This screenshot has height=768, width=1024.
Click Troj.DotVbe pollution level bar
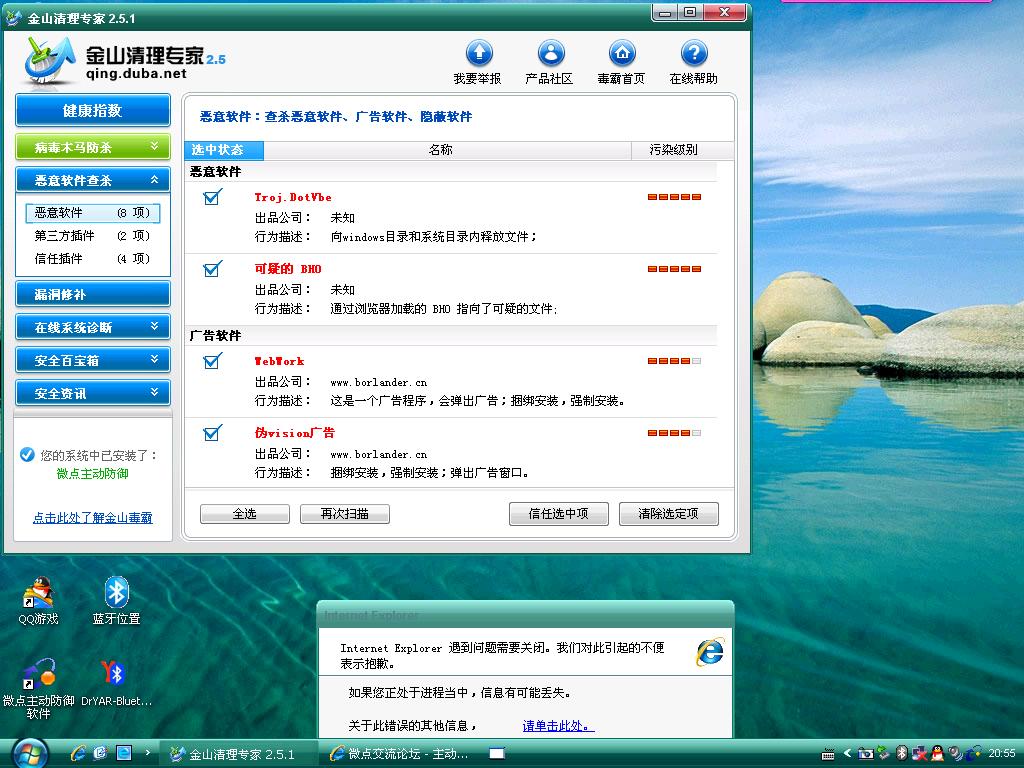pos(675,197)
